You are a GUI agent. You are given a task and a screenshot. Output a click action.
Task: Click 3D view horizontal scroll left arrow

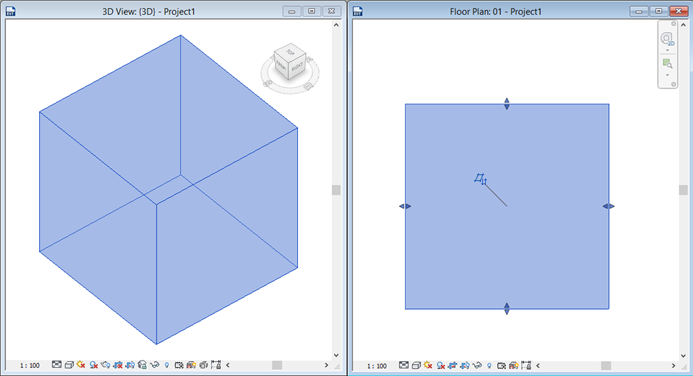[x=228, y=365]
